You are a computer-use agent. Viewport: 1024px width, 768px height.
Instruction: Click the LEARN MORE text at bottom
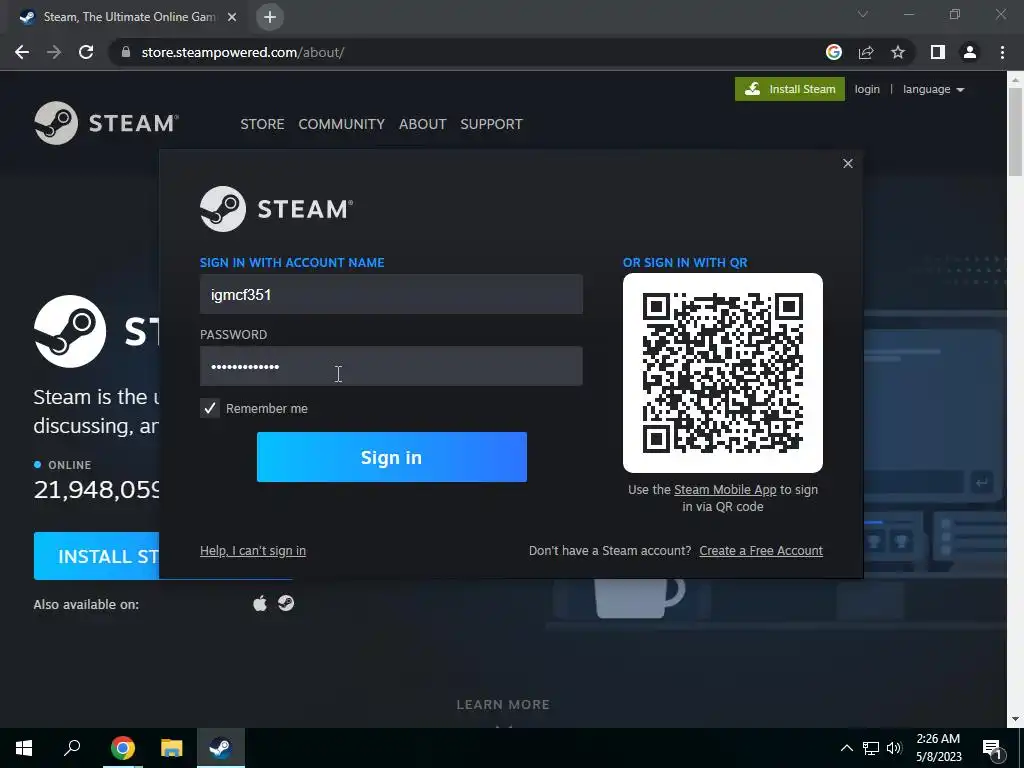(503, 705)
